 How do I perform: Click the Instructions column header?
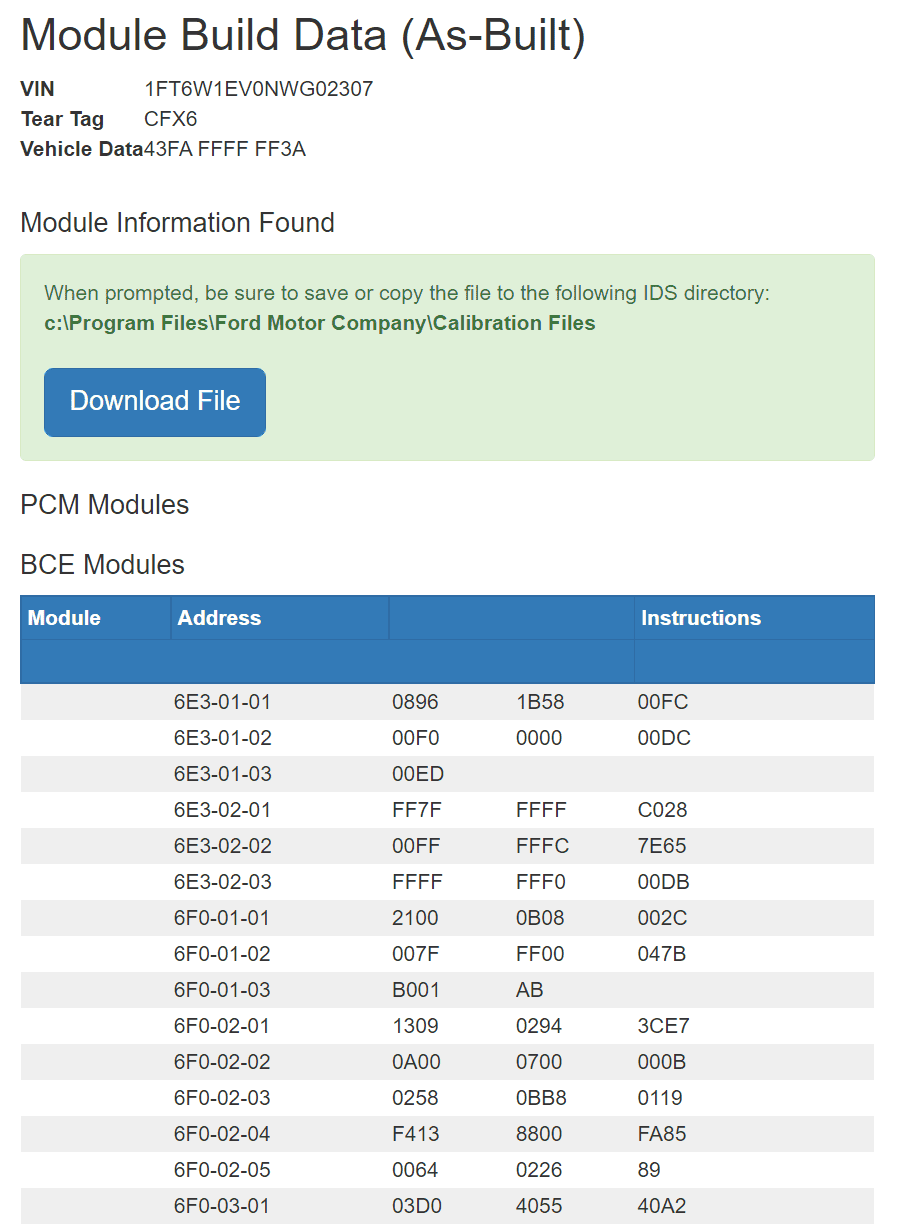[x=701, y=617]
